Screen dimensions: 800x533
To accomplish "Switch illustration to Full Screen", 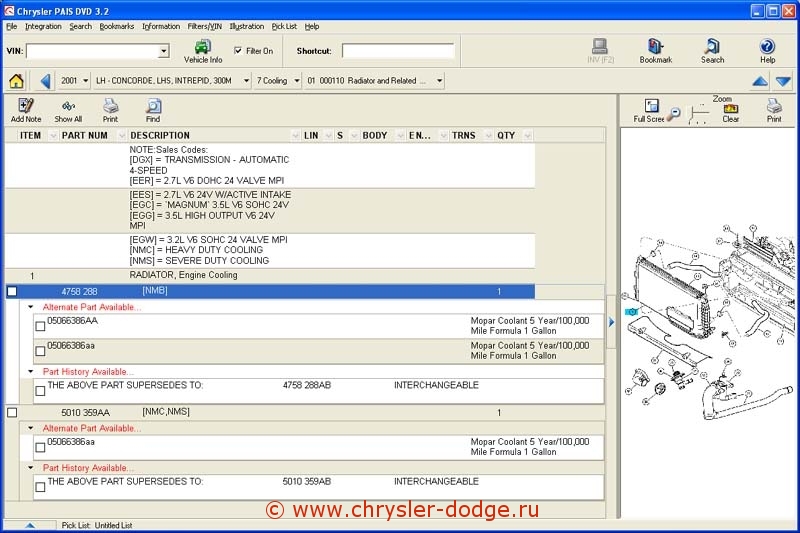I will pos(649,111).
